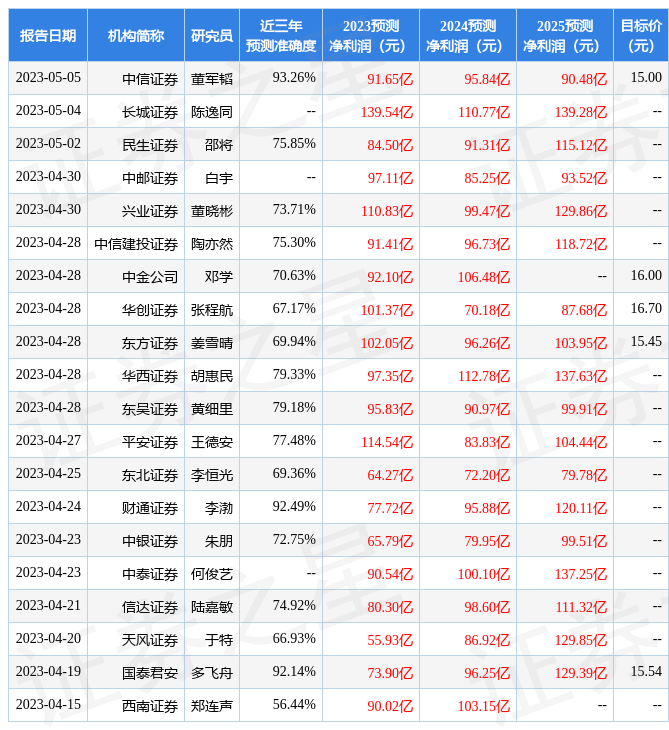Click researcher name 白宇
669x730 pixels.
point(219,178)
